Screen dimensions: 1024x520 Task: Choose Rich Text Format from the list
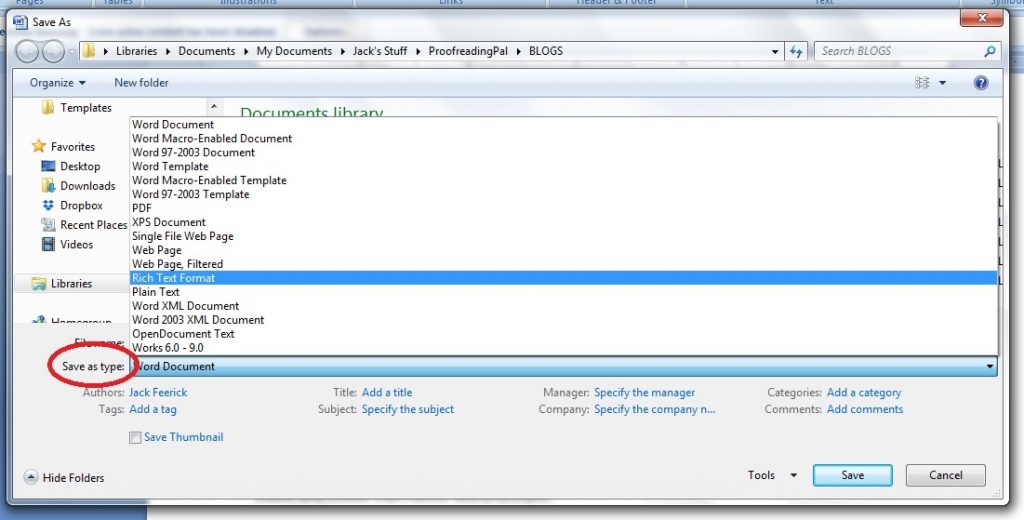coord(564,278)
